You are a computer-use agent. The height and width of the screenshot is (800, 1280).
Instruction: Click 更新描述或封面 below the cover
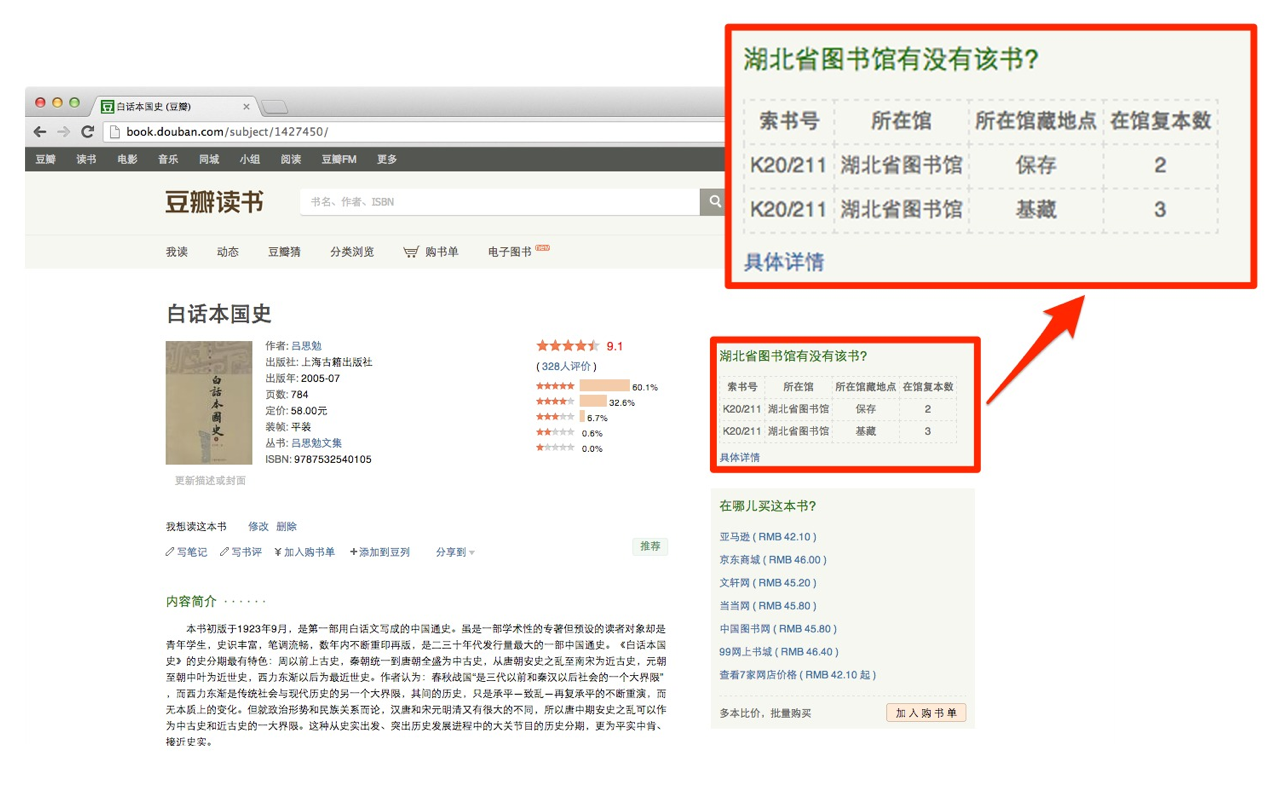click(x=210, y=481)
